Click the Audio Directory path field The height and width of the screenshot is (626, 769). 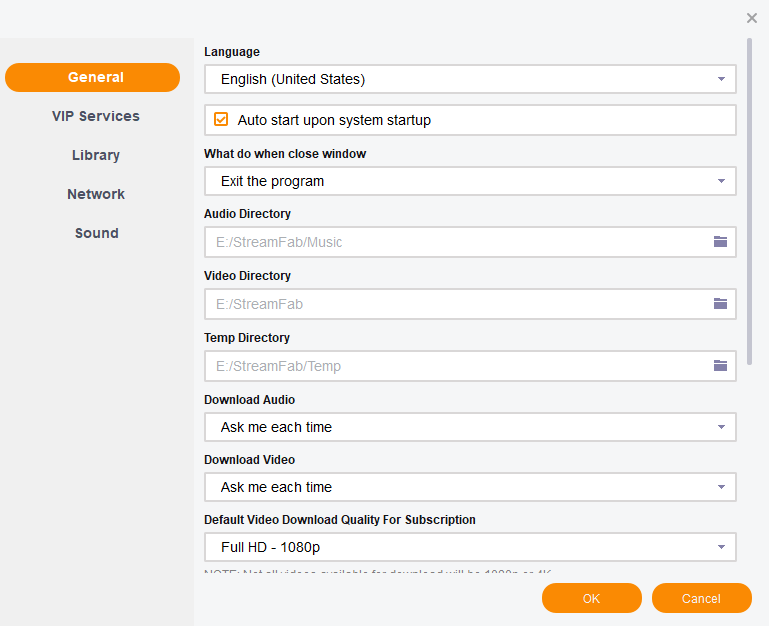point(455,242)
